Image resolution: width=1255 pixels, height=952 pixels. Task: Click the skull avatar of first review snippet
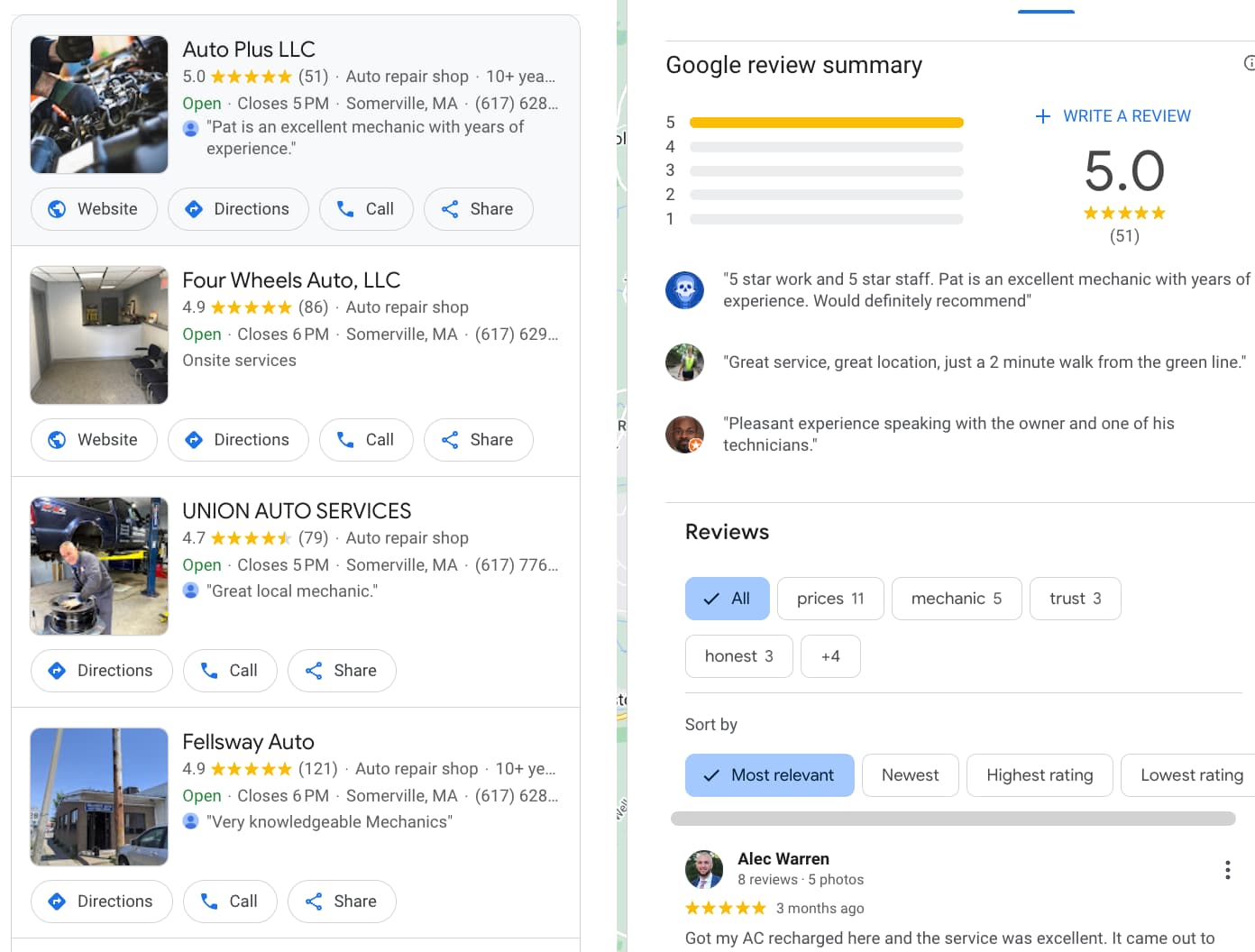684,290
